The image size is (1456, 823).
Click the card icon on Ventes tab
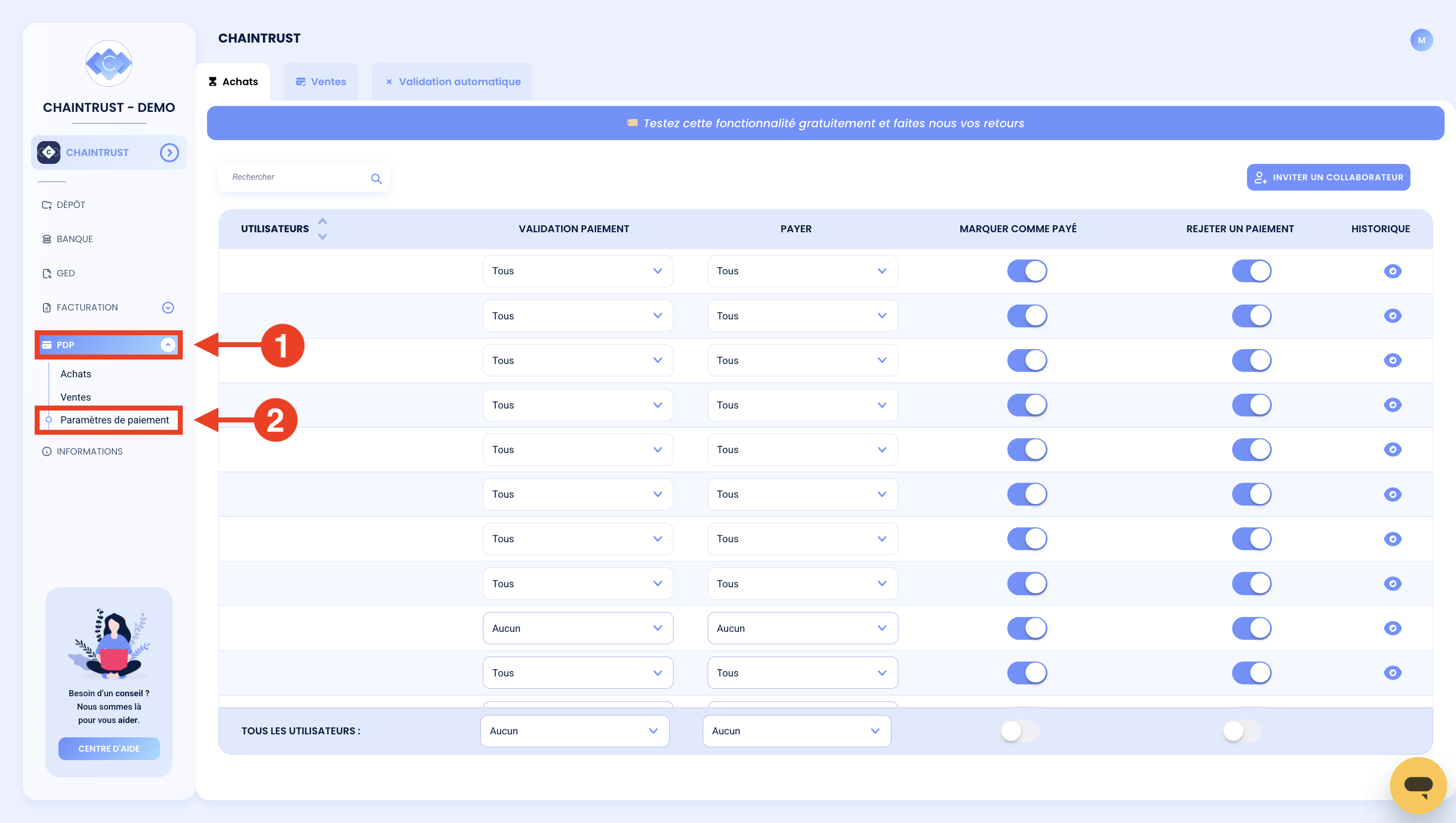tap(301, 82)
